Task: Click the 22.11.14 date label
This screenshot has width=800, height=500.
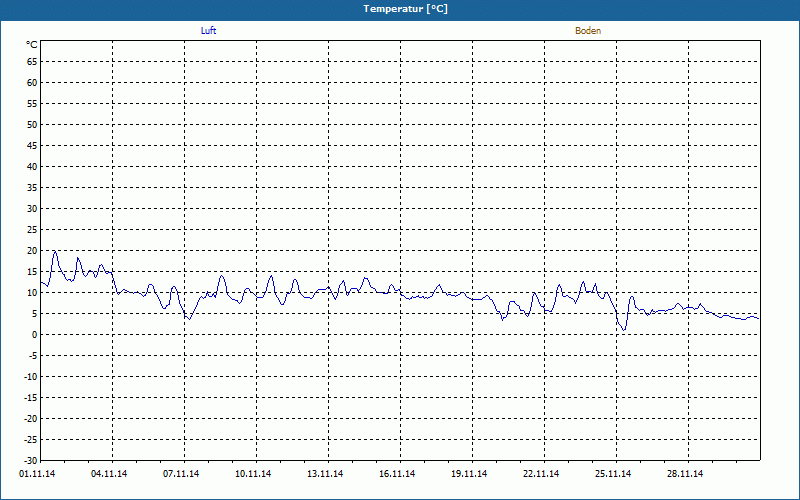Action: (x=541, y=474)
